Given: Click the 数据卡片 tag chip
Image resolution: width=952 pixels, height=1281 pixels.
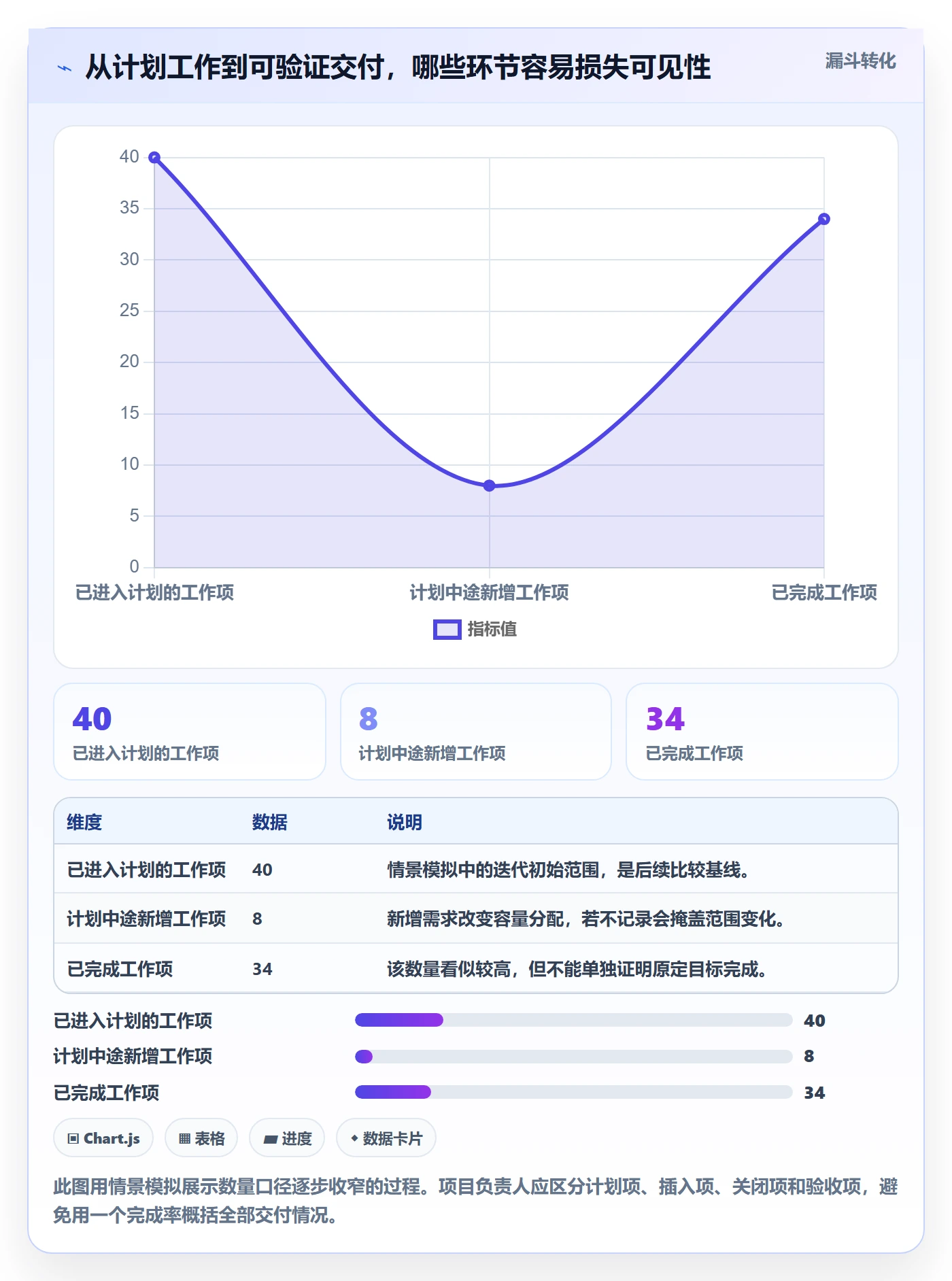Looking at the screenshot, I should point(386,1138).
